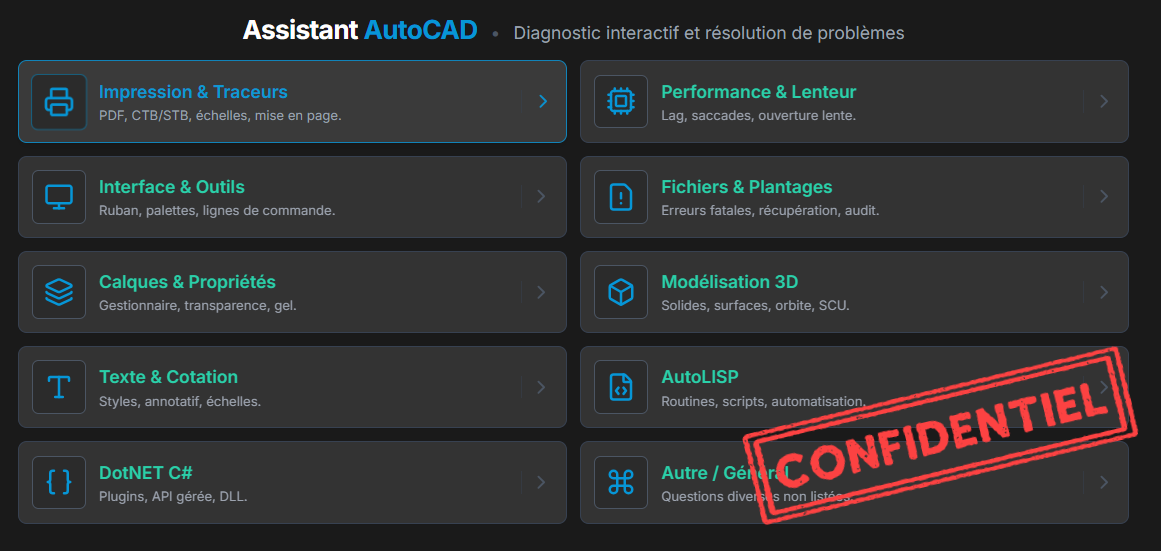This screenshot has height=551, width=1161.
Task: Open the Calques & Propriétés chevron arrow
Action: click(x=541, y=292)
